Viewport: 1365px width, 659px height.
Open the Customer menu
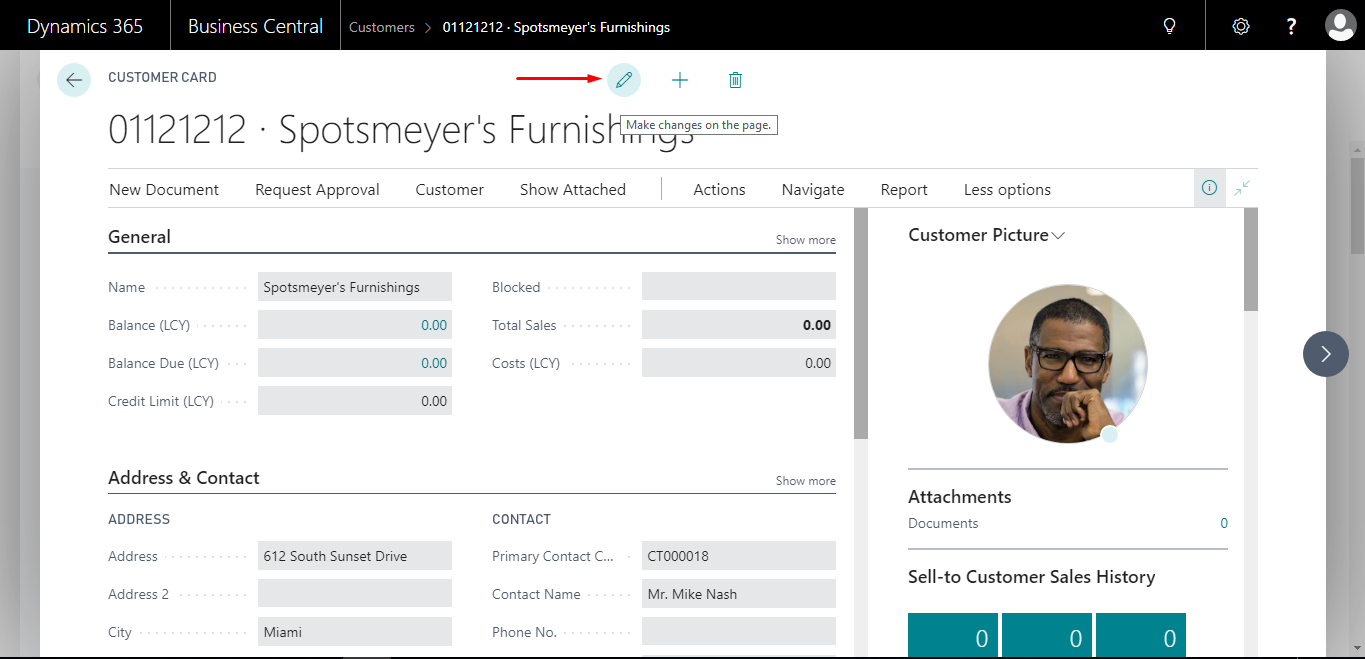point(450,190)
